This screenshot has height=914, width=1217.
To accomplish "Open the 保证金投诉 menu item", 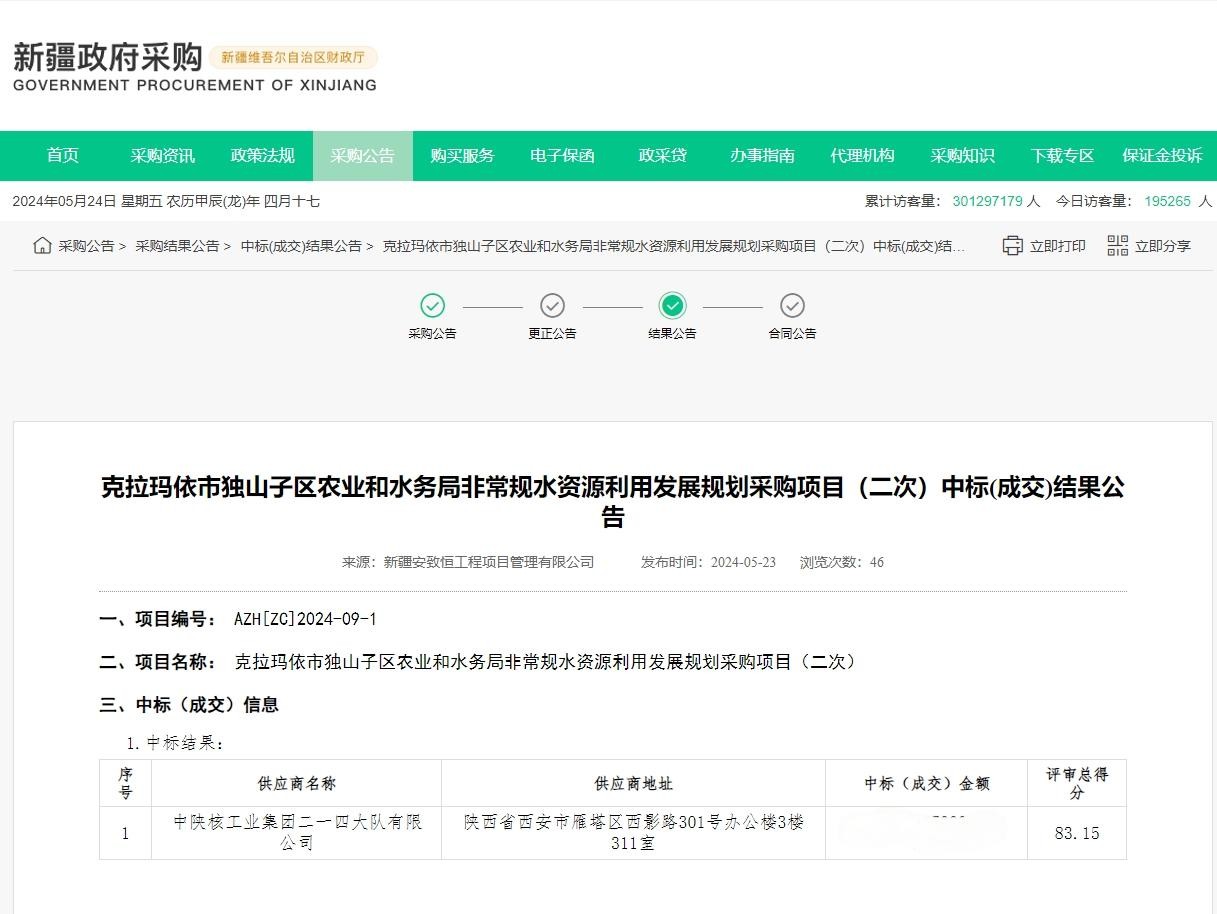I will click(1162, 156).
